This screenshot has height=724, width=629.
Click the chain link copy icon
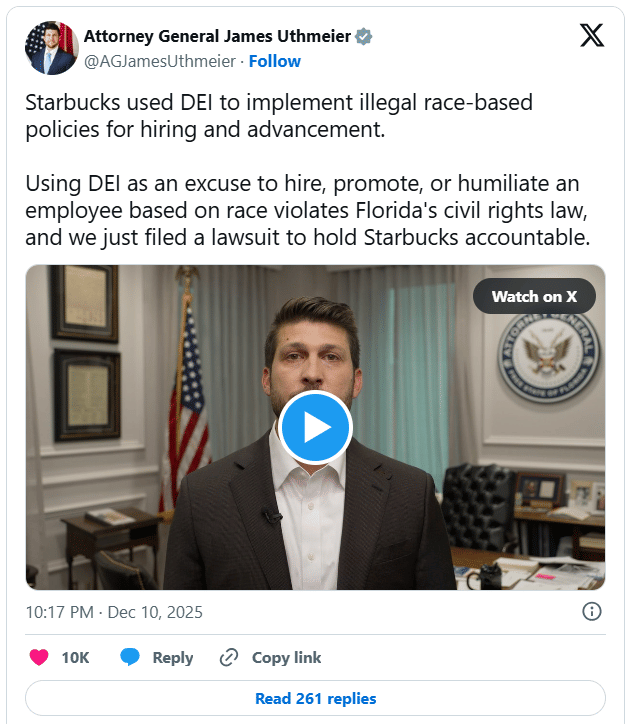click(229, 657)
